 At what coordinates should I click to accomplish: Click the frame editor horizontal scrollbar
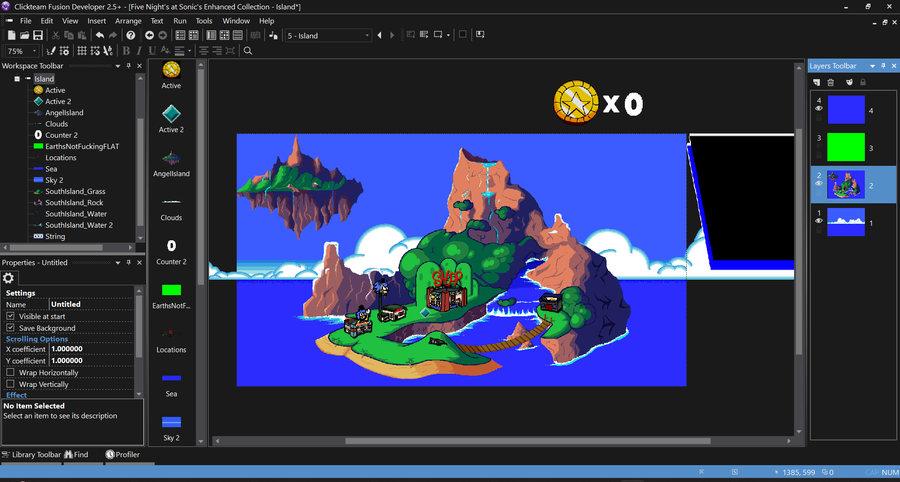(x=527, y=441)
